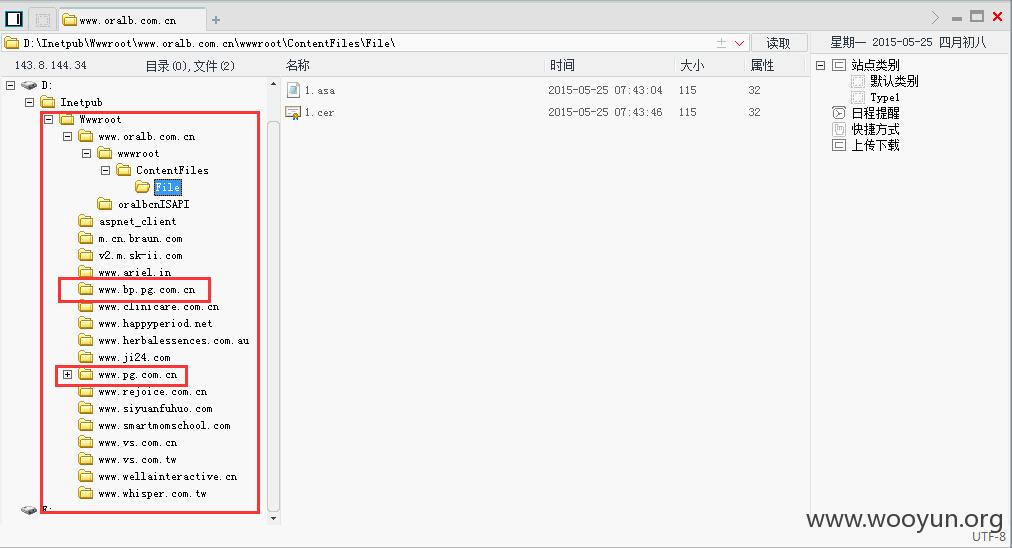Click the tree scrollbar up arrow
Image resolution: width=1012 pixels, height=548 pixels.
tap(273, 85)
